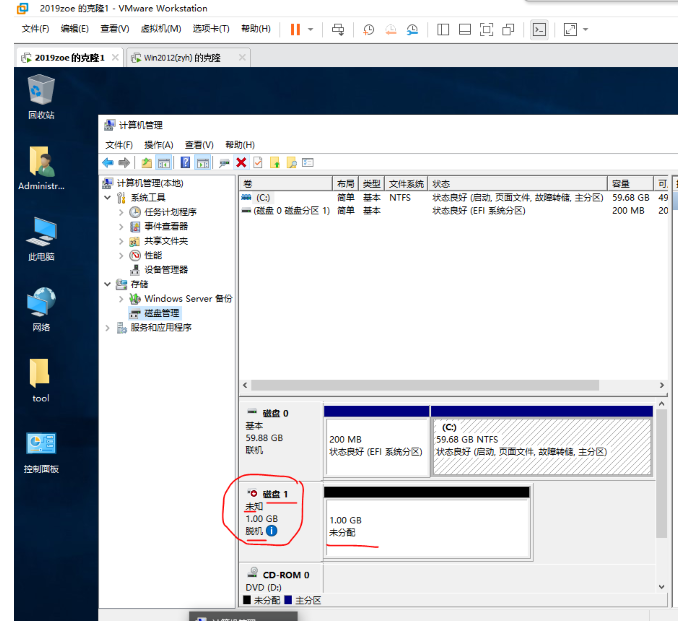This screenshot has height=621, width=693.
Task: Pause the virtual machine with the pause icon
Action: (x=295, y=30)
